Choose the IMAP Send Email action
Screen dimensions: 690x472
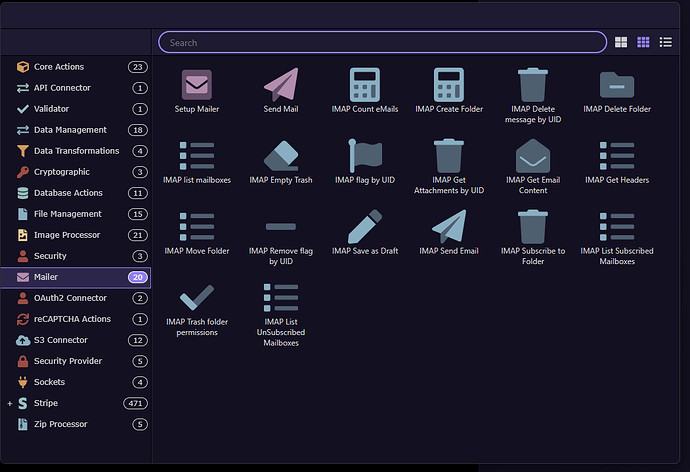[x=449, y=233]
